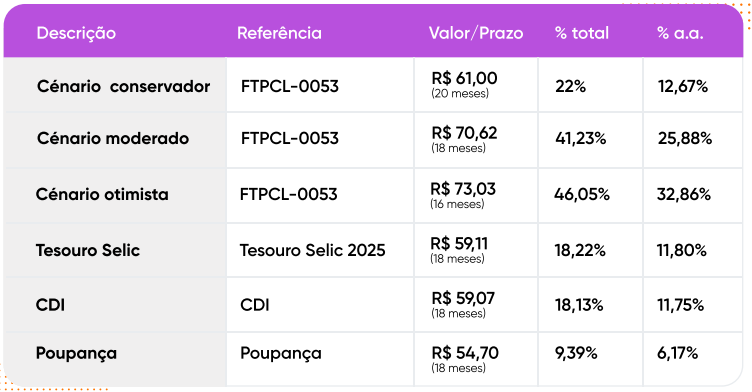This screenshot has width=752, height=392.
Task: Click the Referência column header
Action: [279, 33]
